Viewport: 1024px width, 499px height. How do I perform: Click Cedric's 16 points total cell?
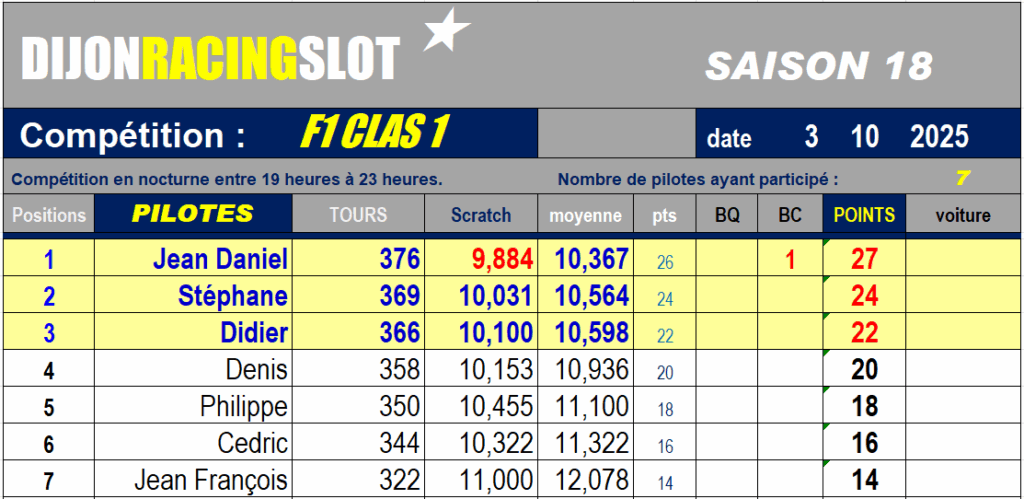coord(864,443)
